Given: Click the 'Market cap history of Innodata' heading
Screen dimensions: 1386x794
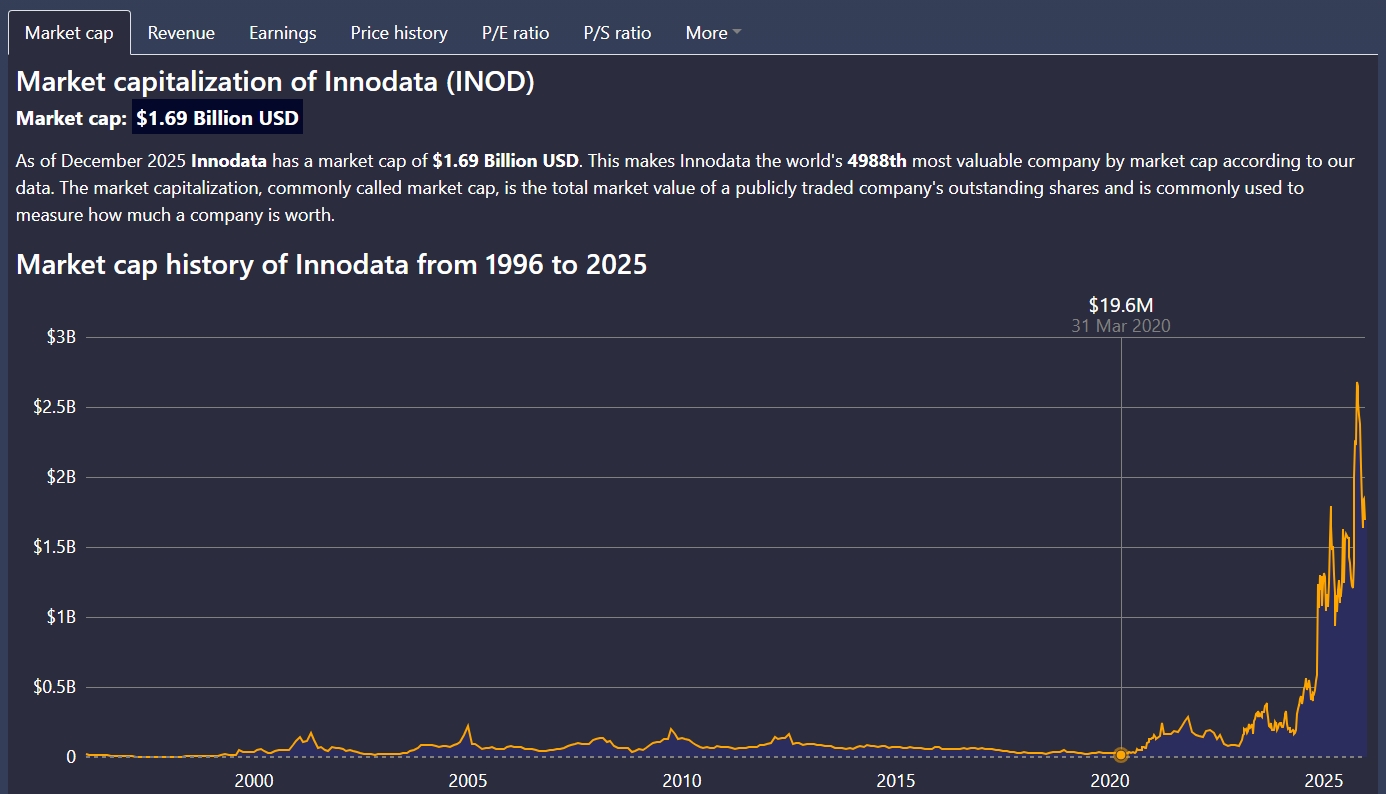Looking at the screenshot, I should coord(332,265).
